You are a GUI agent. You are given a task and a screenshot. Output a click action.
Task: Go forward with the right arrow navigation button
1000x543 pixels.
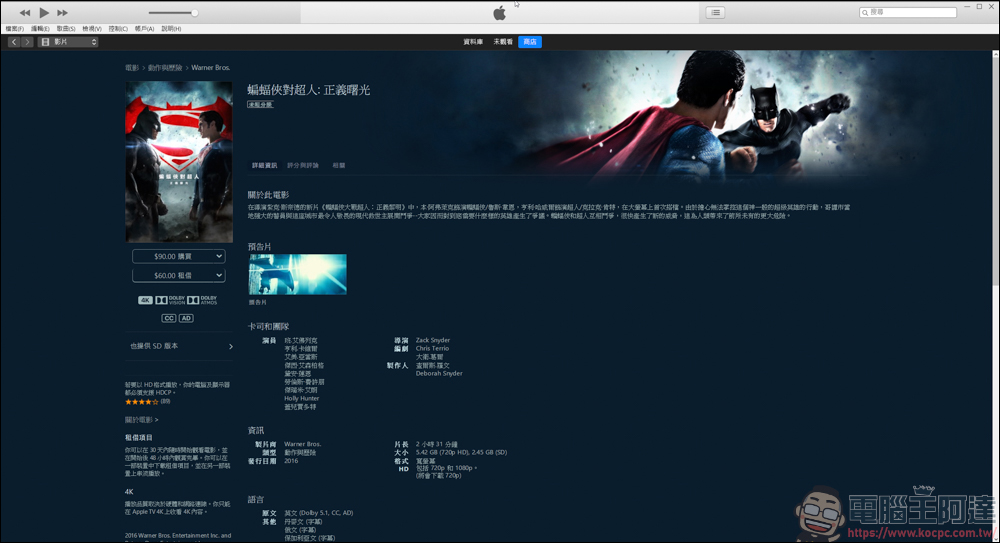(x=27, y=42)
